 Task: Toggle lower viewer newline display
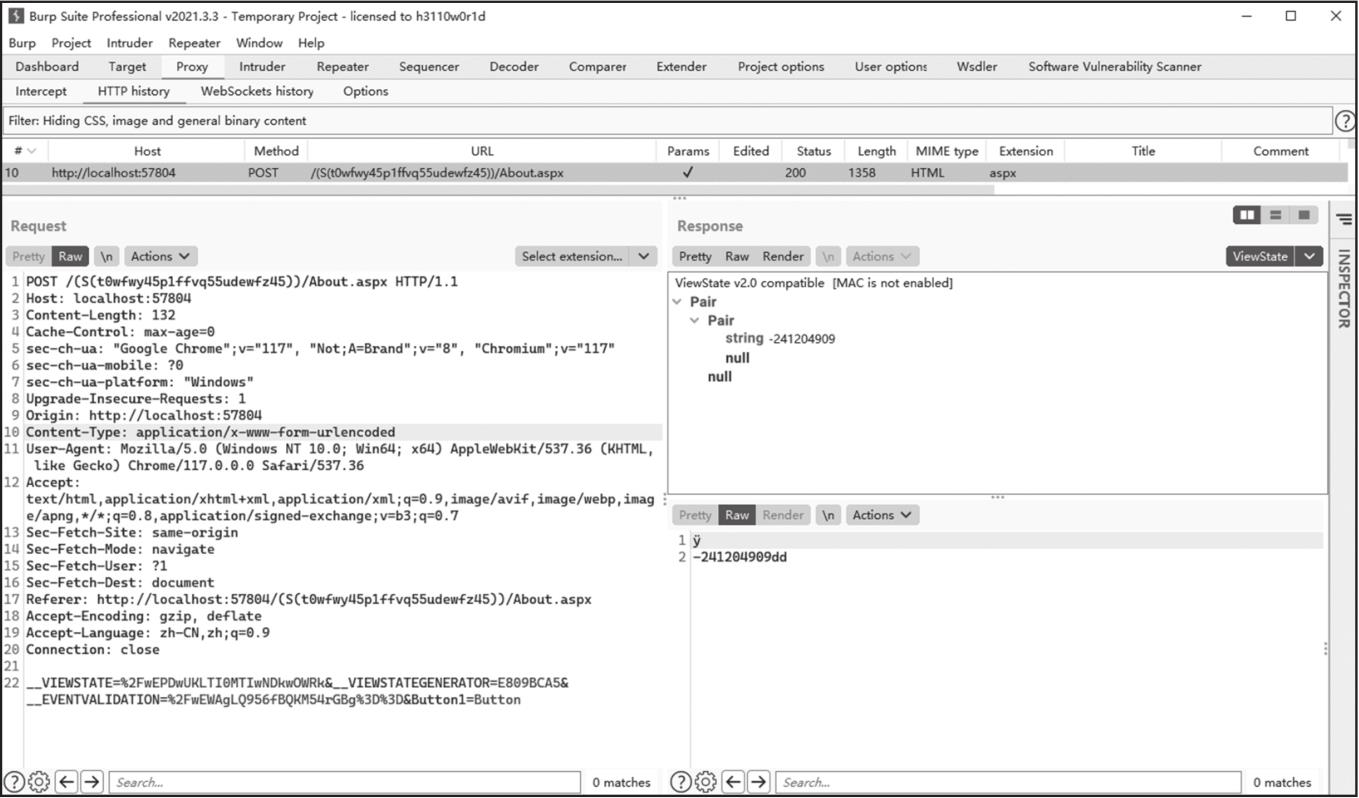[x=828, y=515]
